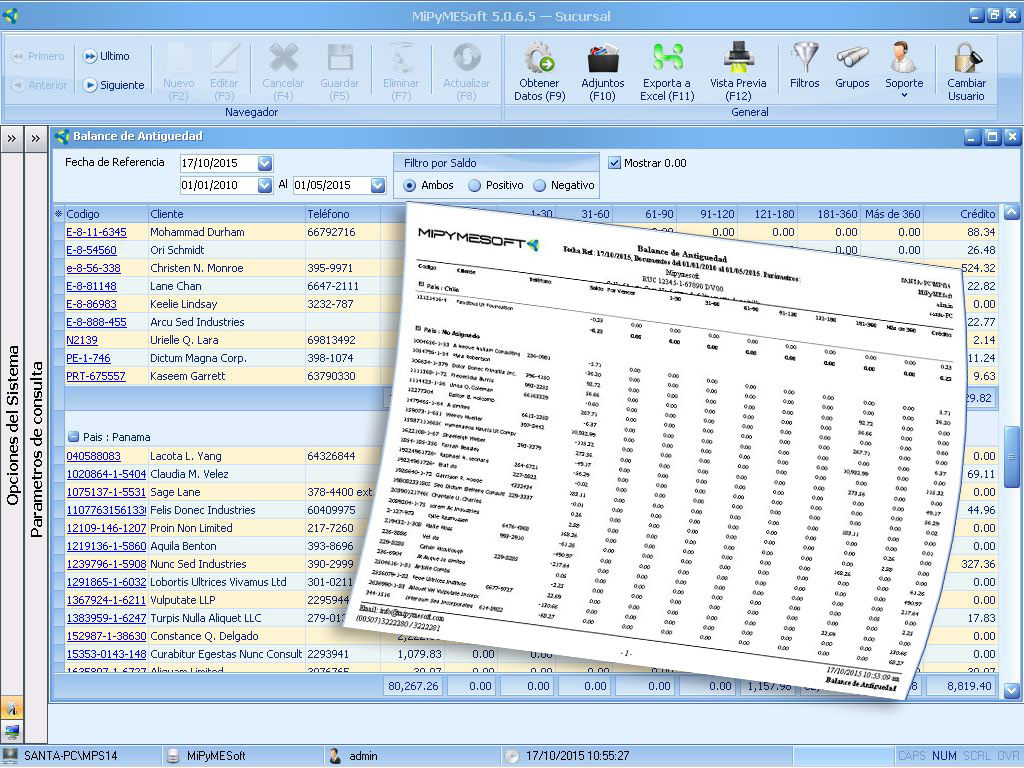Screen dimensions: 1024x768
Task: Click the Anterior navigation button
Action: click(x=39, y=85)
